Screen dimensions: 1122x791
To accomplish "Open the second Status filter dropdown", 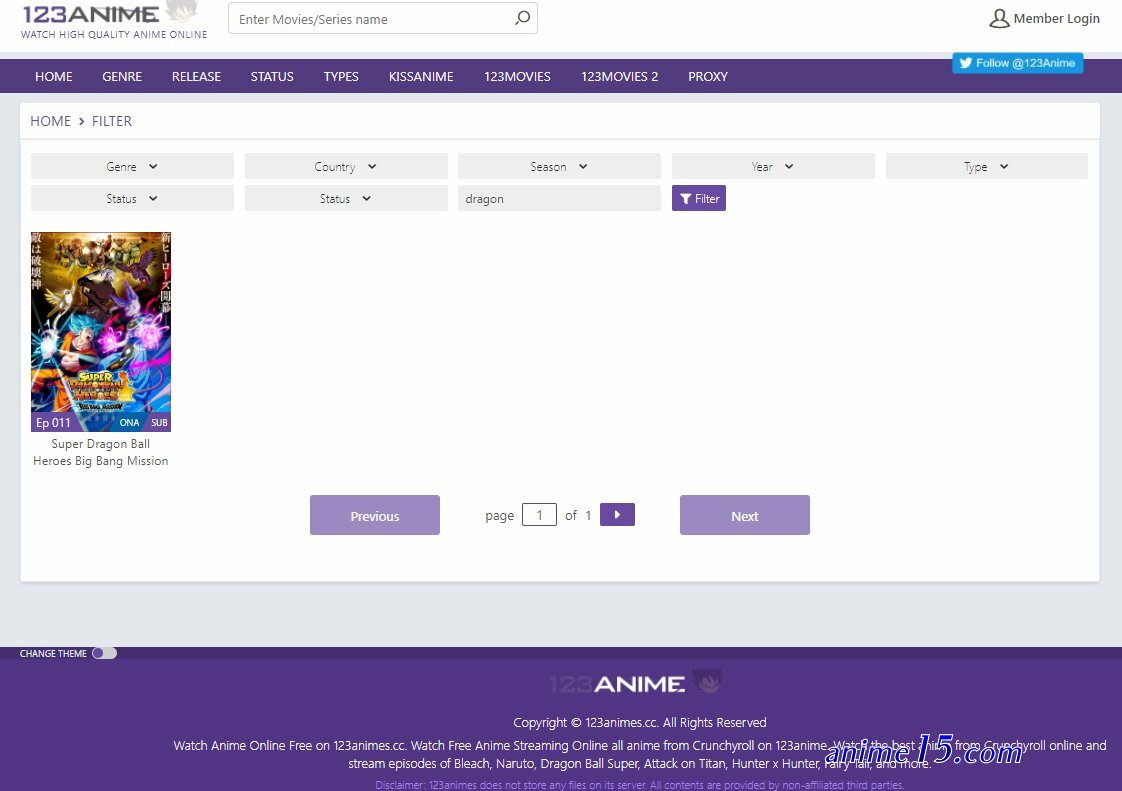I will 346,198.
